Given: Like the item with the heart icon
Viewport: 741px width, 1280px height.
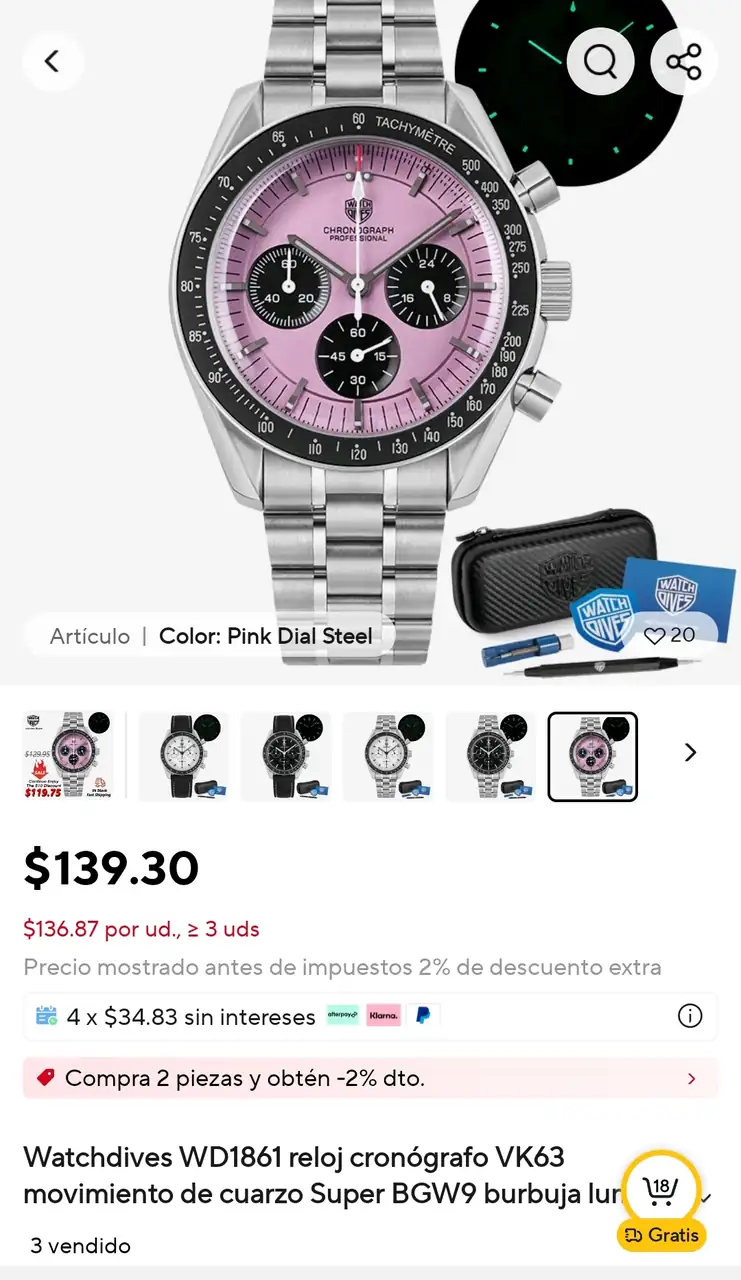Looking at the screenshot, I should pyautogui.click(x=655, y=636).
